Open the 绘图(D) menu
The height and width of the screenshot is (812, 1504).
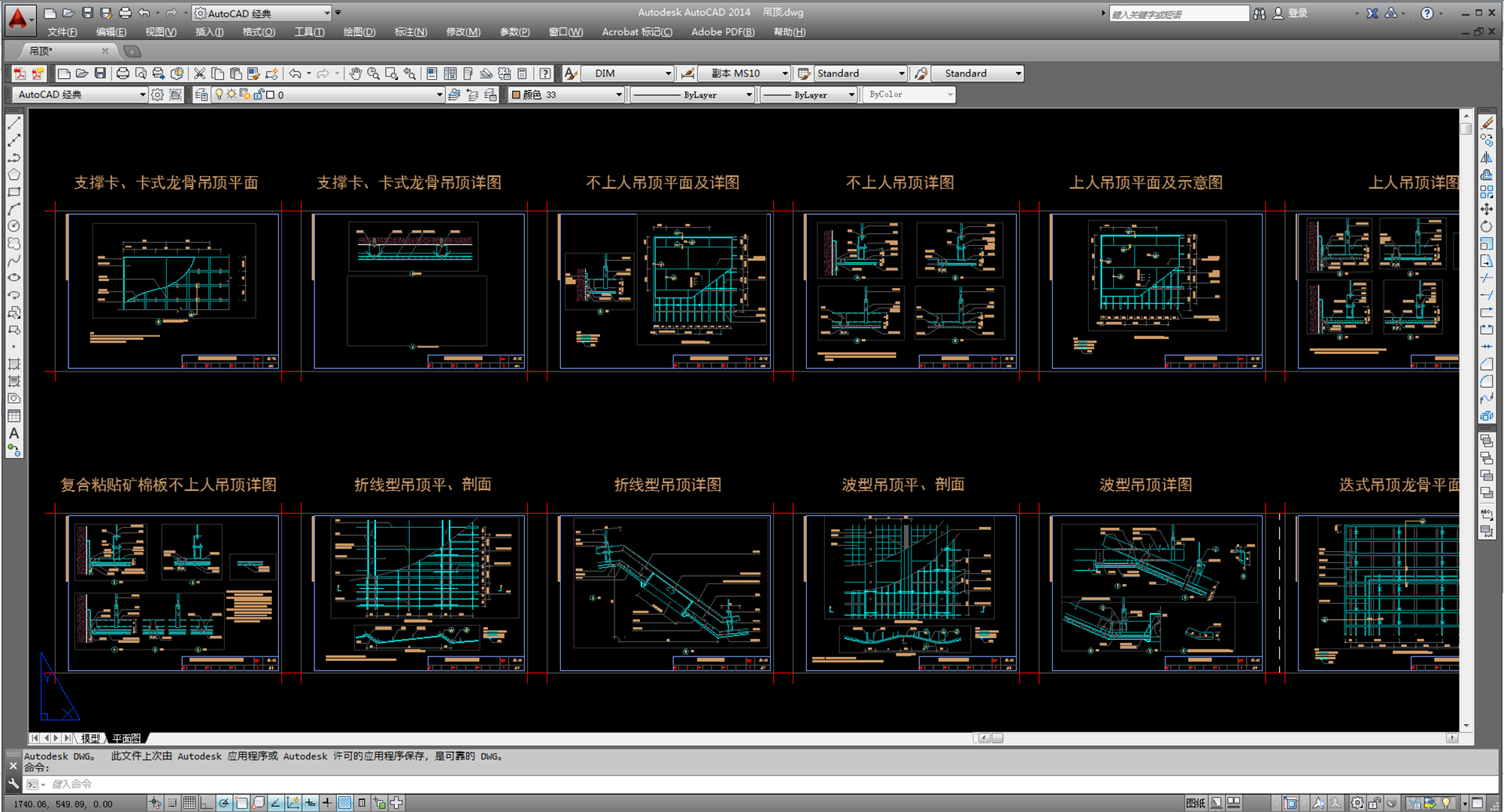pos(359,32)
